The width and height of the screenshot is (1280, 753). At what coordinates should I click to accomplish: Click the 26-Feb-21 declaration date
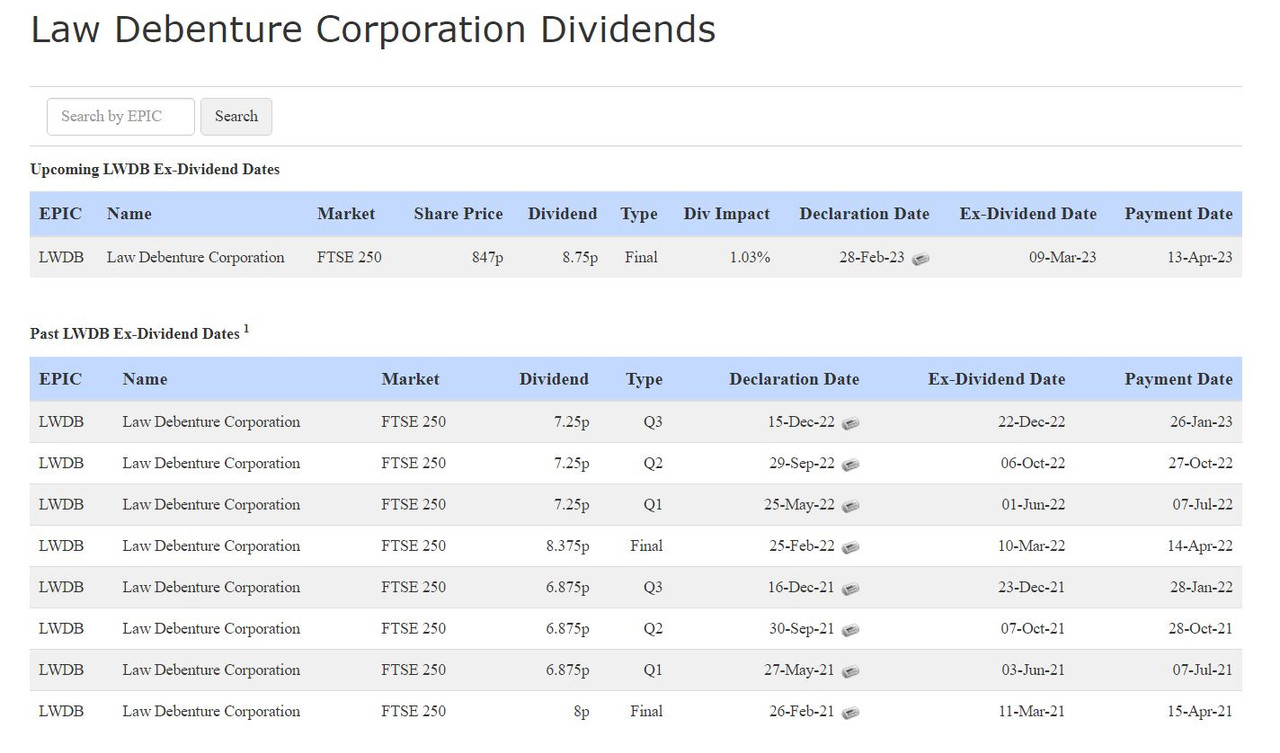[x=801, y=712]
